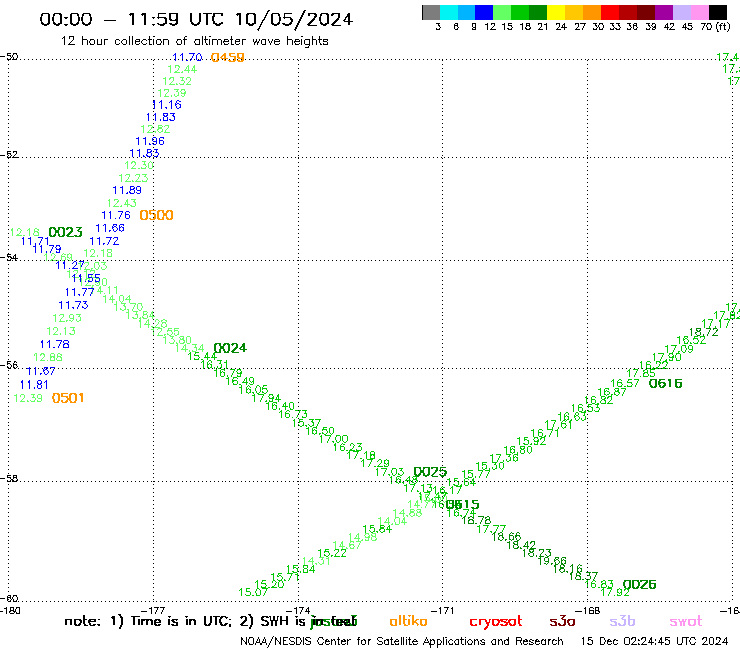The image size is (740, 650).
Task: Click the green time label 0024
Action: (x=230, y=348)
